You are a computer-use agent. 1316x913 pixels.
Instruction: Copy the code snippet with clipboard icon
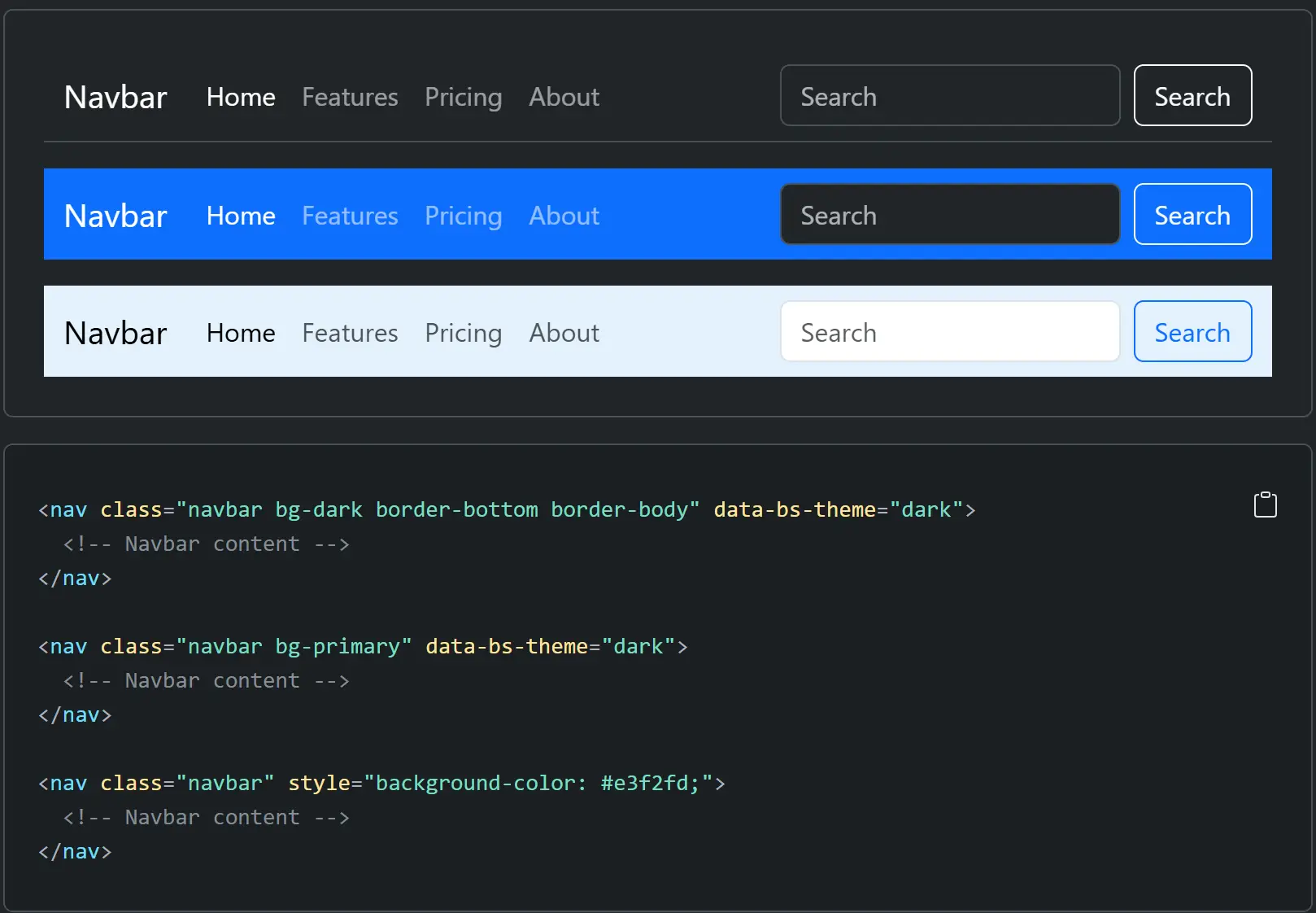click(x=1265, y=505)
